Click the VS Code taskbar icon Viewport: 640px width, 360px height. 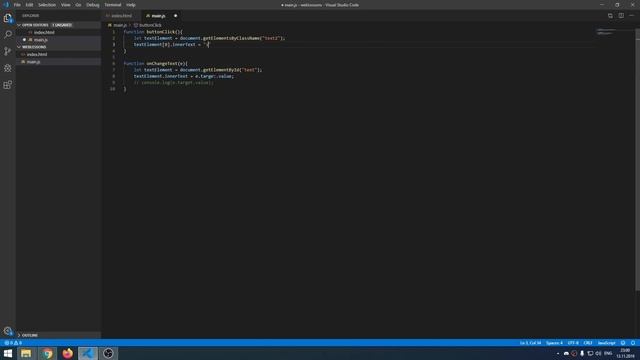coord(88,353)
